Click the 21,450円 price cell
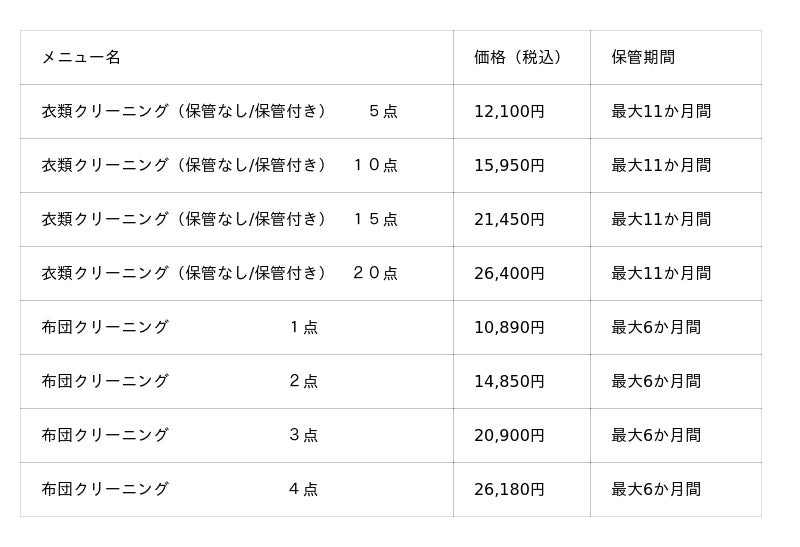 [509, 220]
